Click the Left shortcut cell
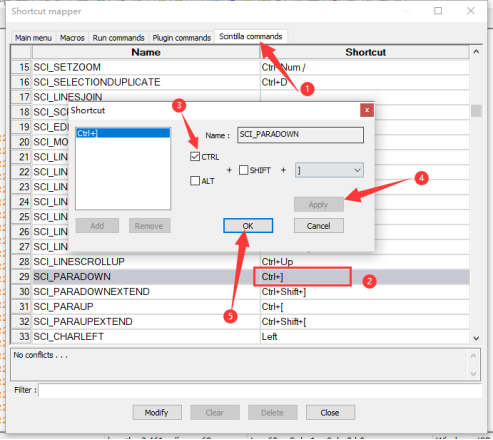The width and height of the screenshot is (493, 440). (365, 336)
